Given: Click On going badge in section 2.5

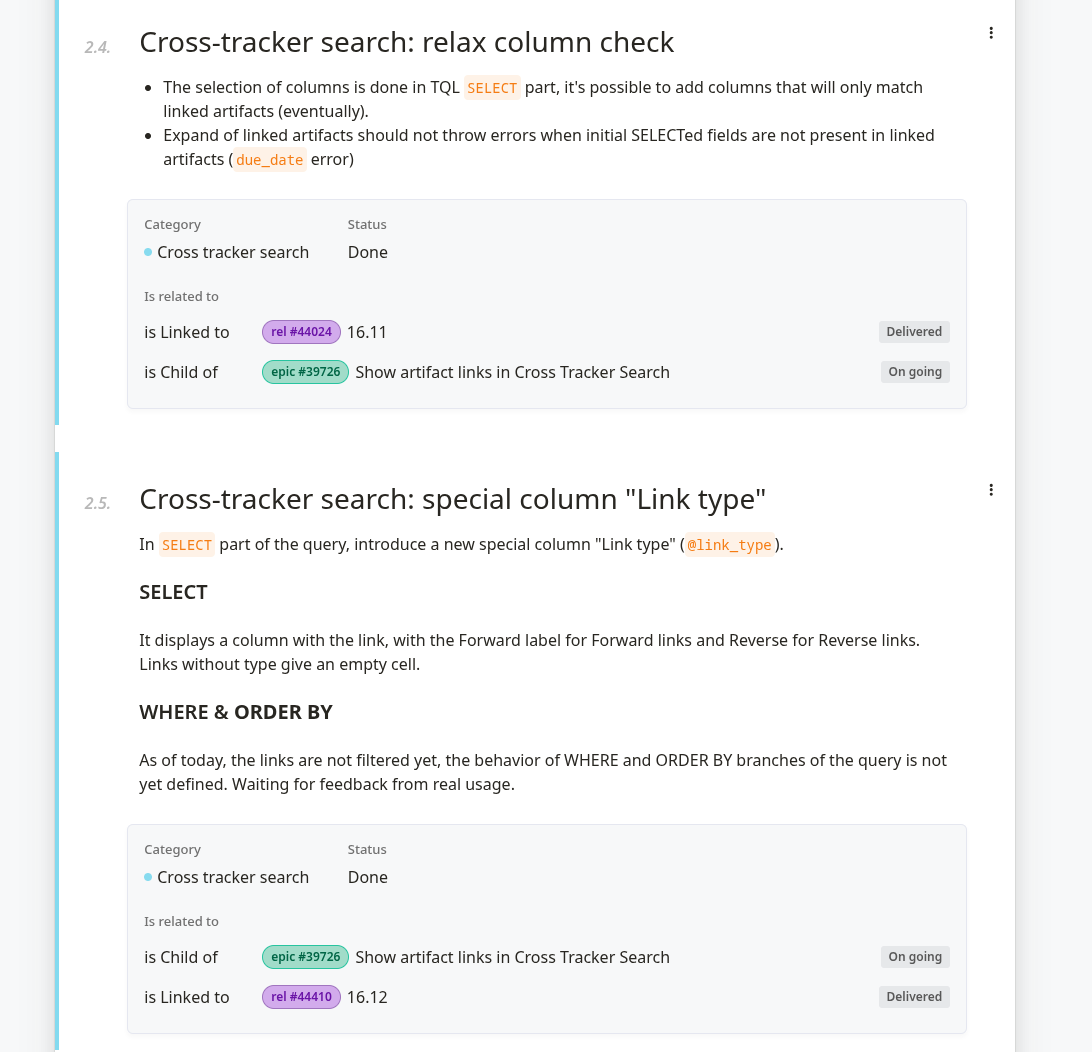Looking at the screenshot, I should click(915, 957).
